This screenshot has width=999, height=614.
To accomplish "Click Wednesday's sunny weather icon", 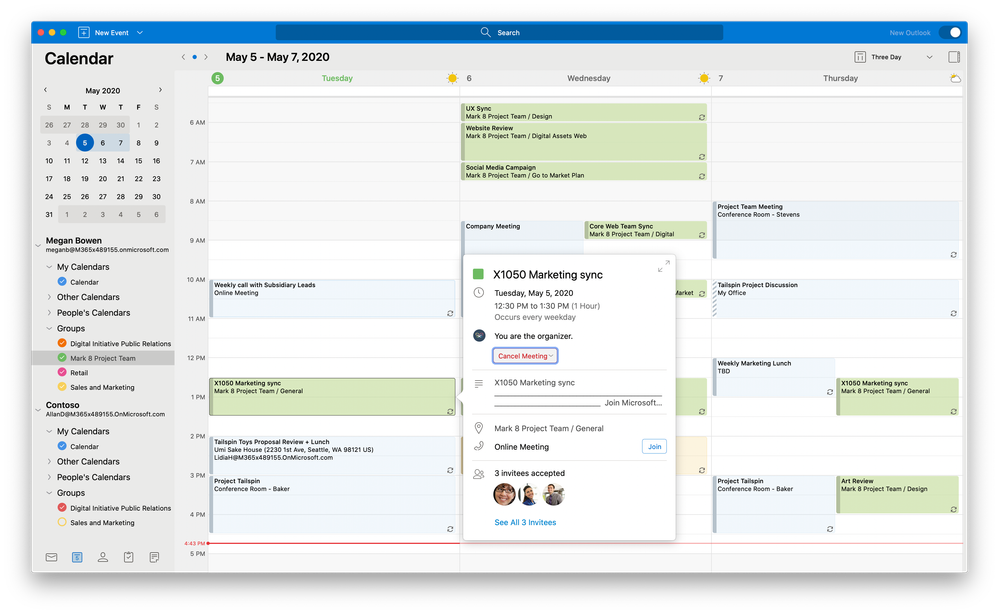I will [704, 78].
